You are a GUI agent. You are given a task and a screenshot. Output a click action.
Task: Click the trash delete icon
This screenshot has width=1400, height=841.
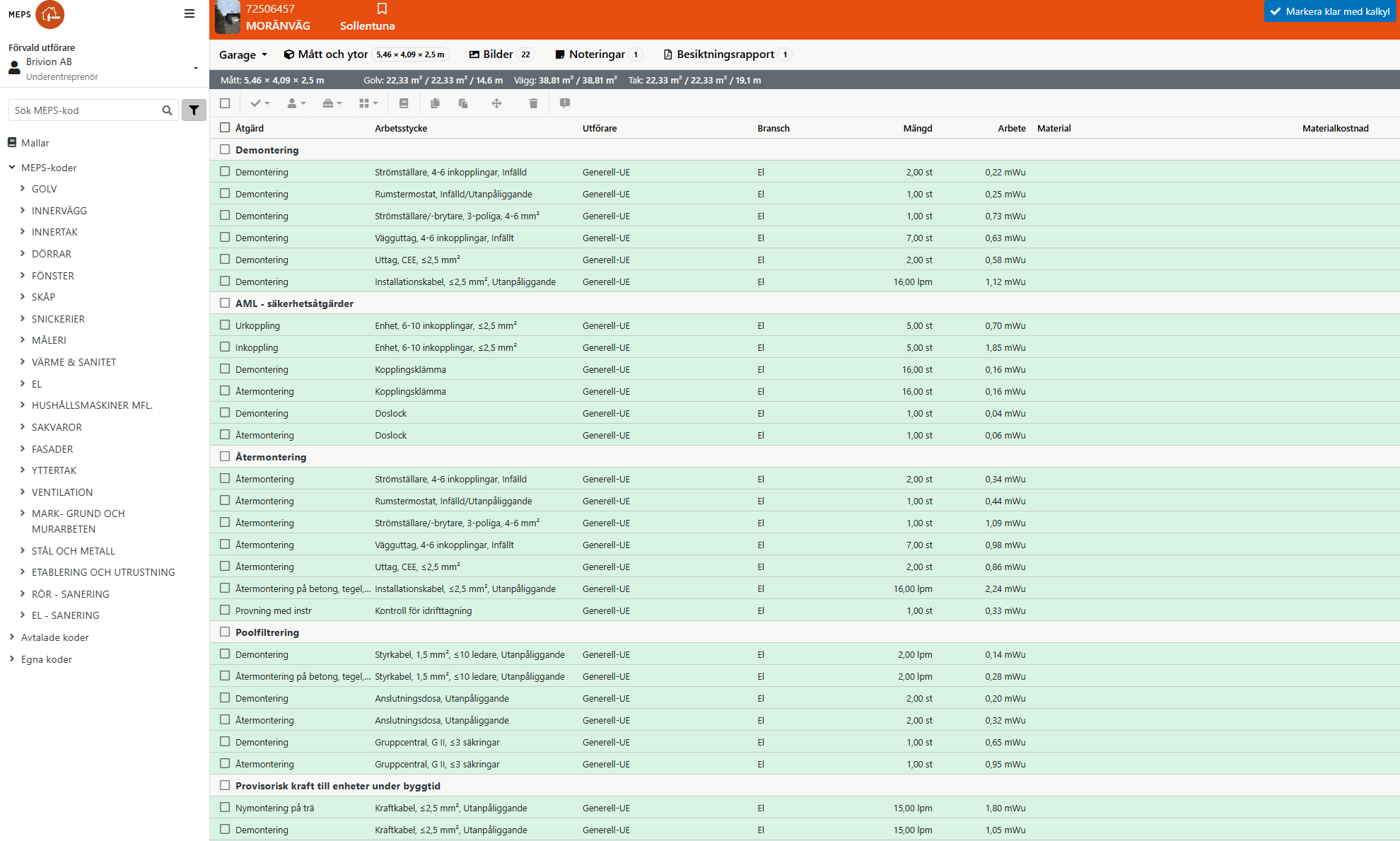click(x=533, y=103)
